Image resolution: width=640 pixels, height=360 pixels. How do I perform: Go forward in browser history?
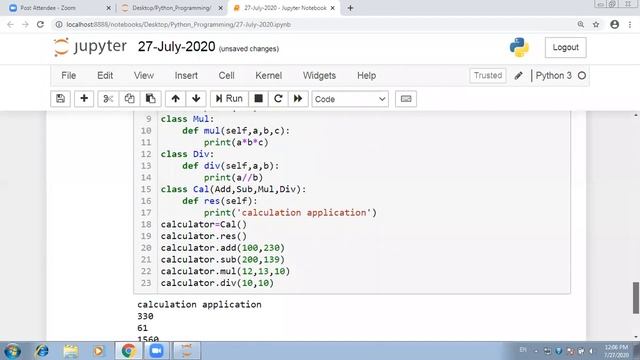tap(25, 24)
